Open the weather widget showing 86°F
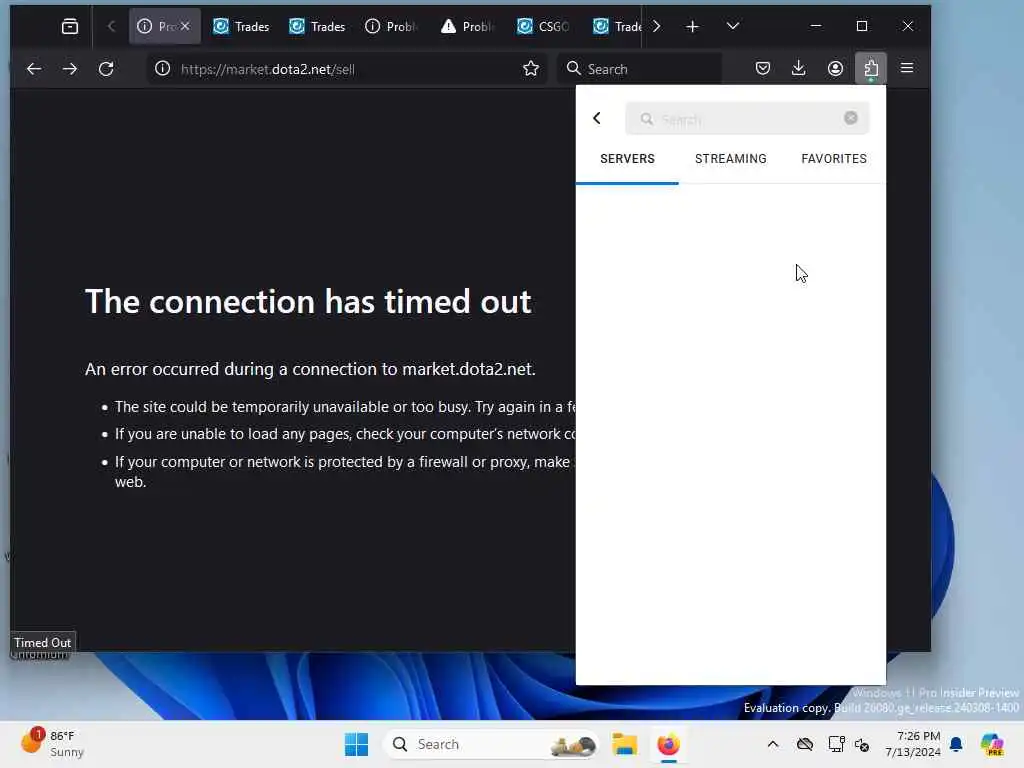1024x768 pixels. (54, 744)
